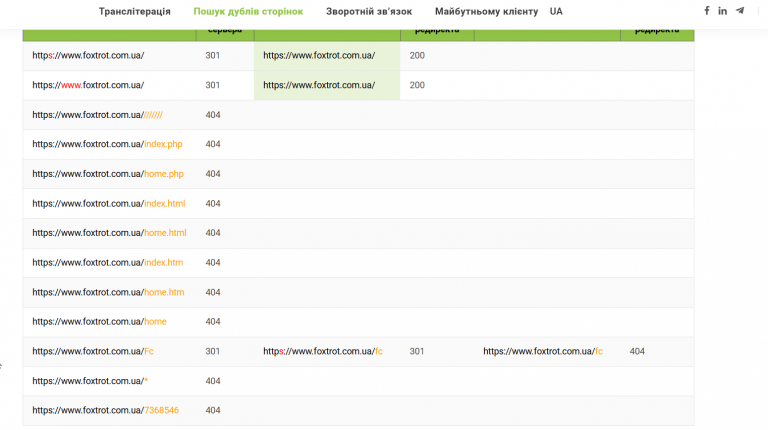Select the URL ending in home.php
Image resolution: width=768 pixels, height=430 pixels.
point(108,174)
